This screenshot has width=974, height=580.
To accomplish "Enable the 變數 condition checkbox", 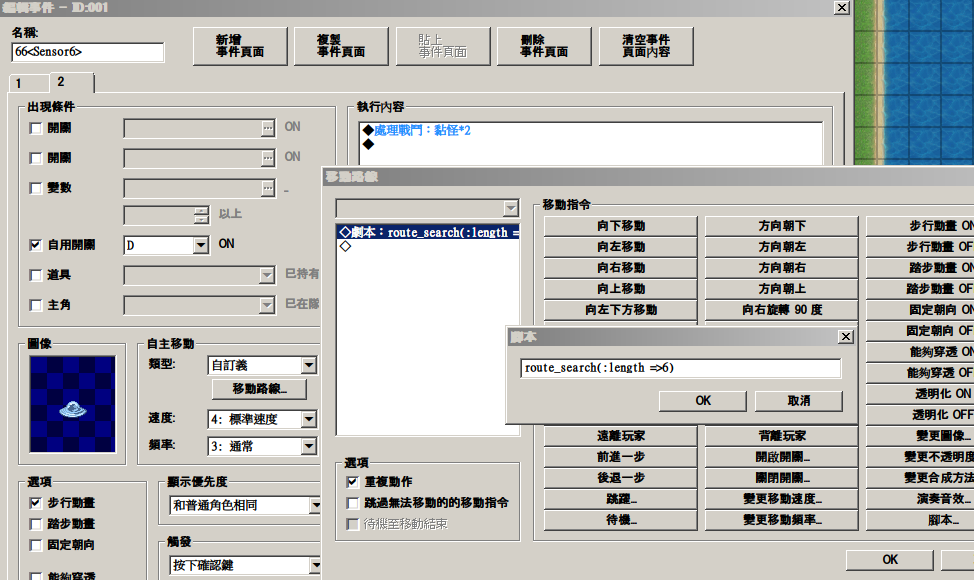I will click(x=35, y=188).
